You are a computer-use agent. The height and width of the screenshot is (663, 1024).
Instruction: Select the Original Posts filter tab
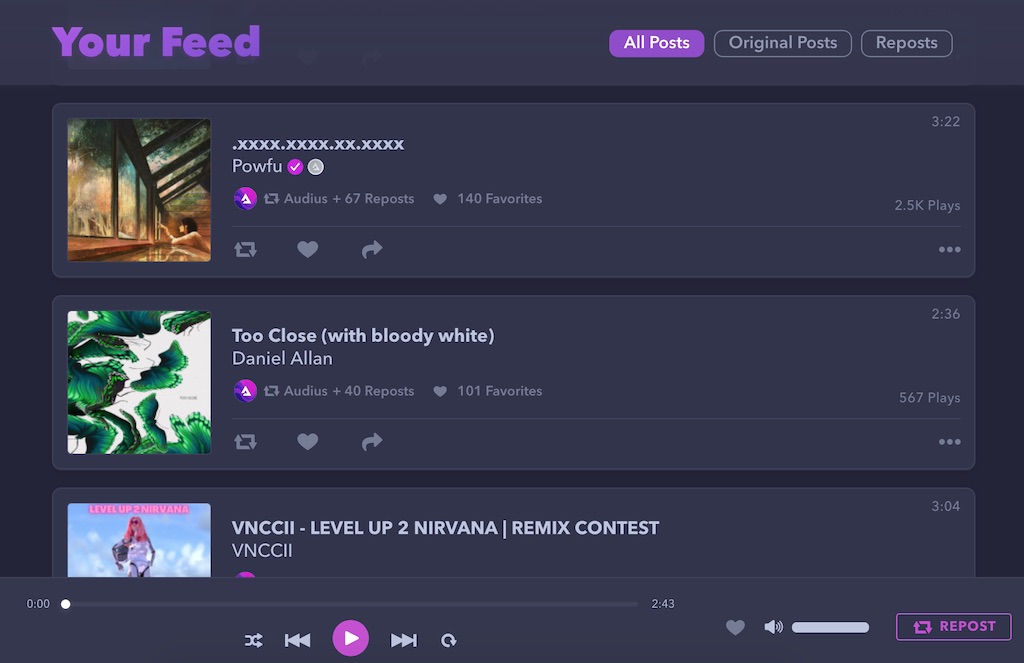click(782, 43)
